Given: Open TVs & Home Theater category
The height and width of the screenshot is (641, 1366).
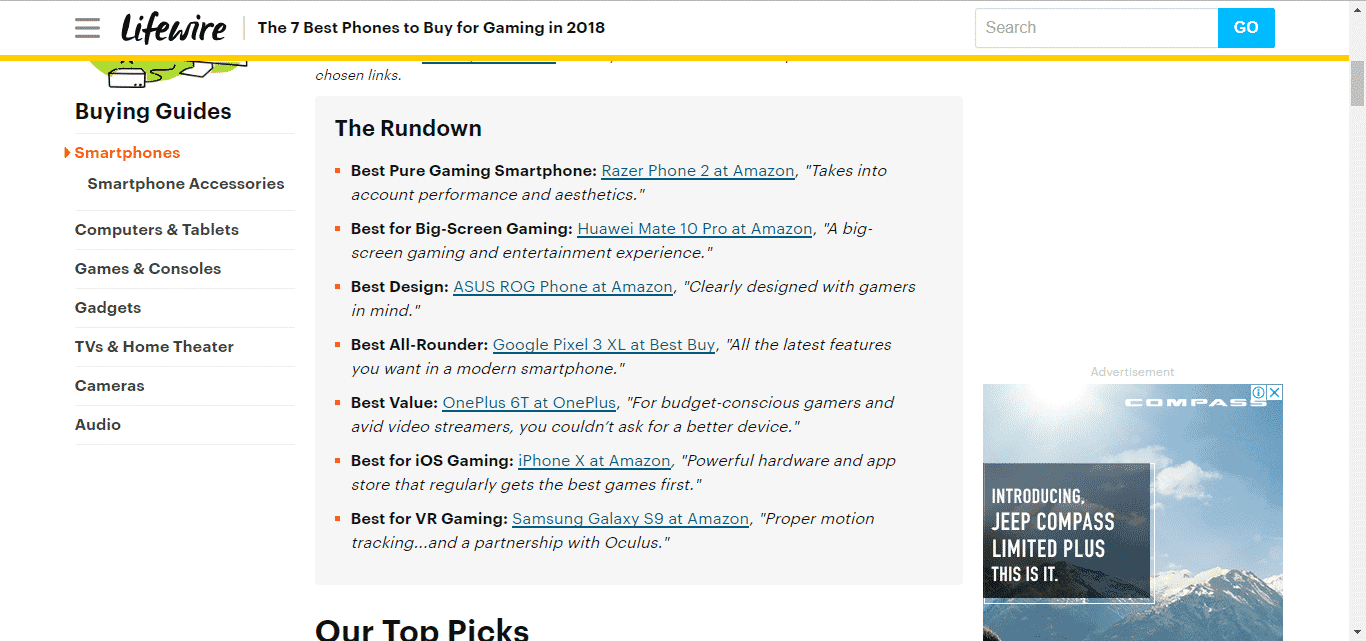Looking at the screenshot, I should 154,347.
